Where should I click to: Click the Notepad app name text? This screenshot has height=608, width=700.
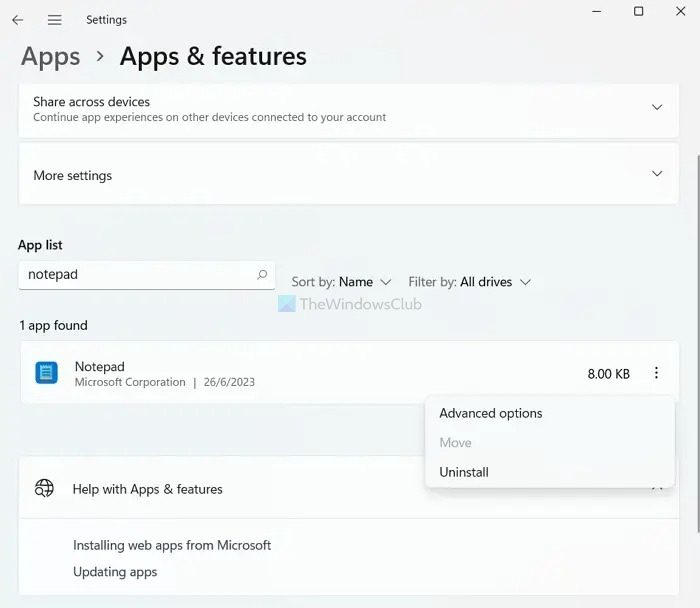pos(100,366)
